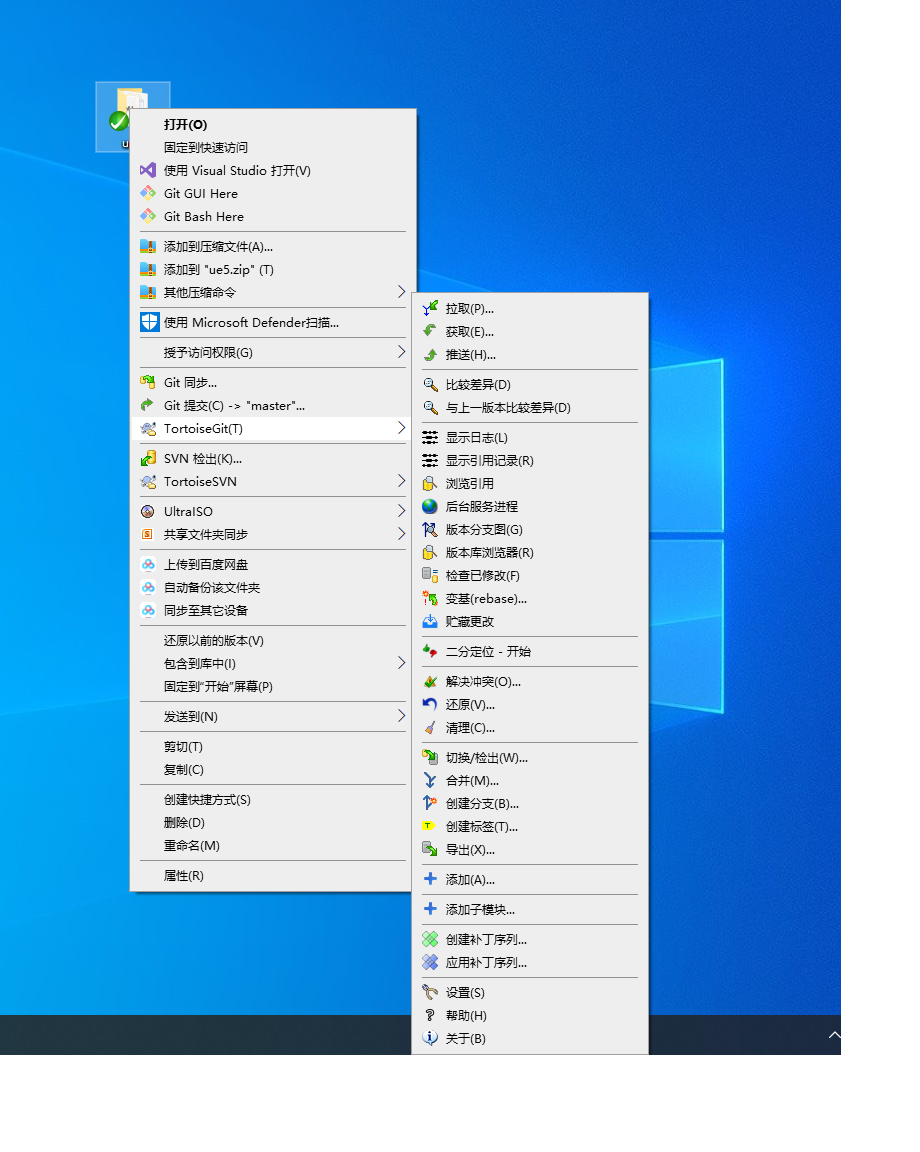The image size is (920, 1152).
Task: Click the UltraISO disc icon
Action: point(148,511)
